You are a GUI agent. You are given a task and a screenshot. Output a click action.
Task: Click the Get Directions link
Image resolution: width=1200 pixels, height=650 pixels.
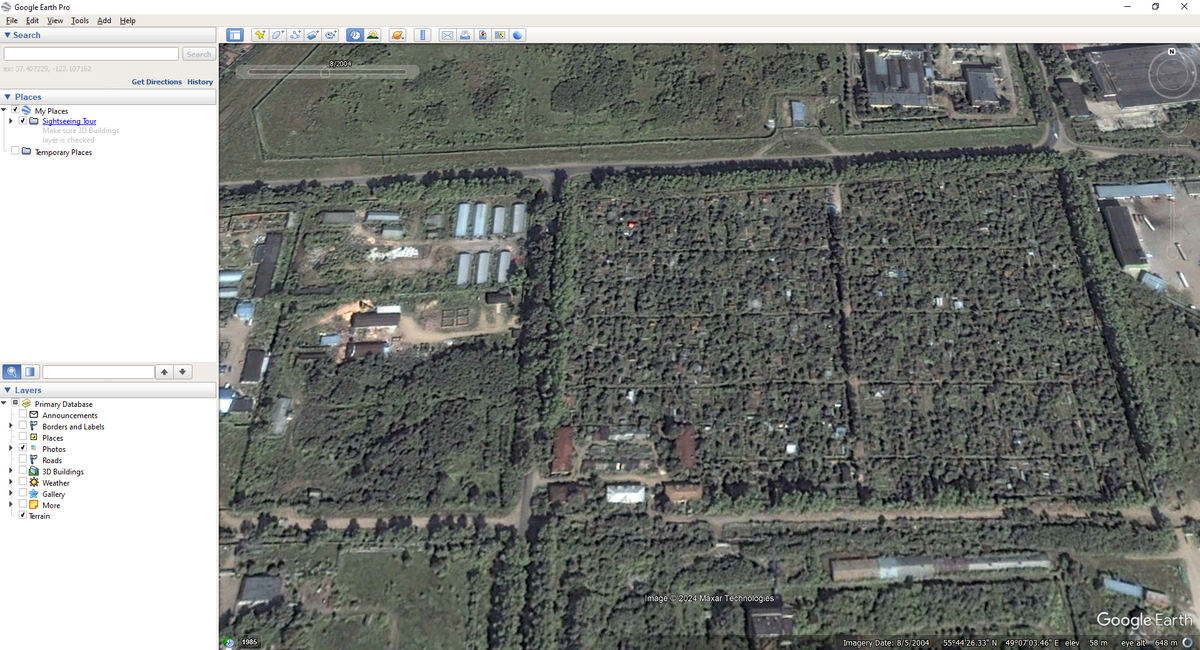click(157, 82)
